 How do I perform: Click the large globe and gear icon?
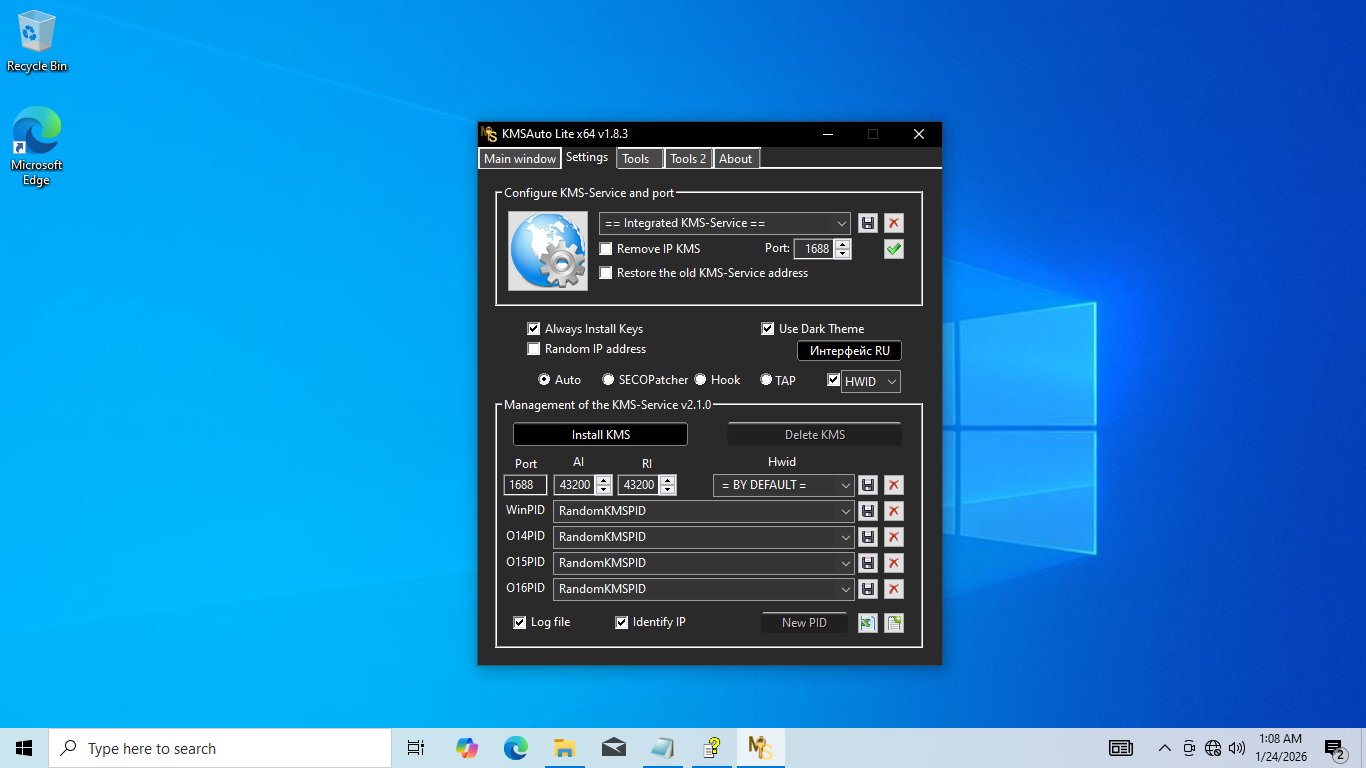pos(547,251)
